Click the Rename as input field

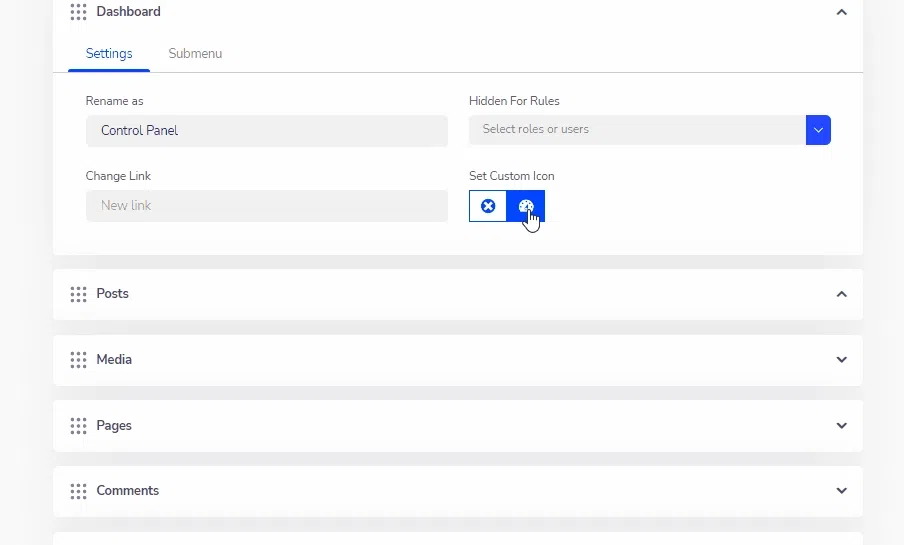[266, 130]
